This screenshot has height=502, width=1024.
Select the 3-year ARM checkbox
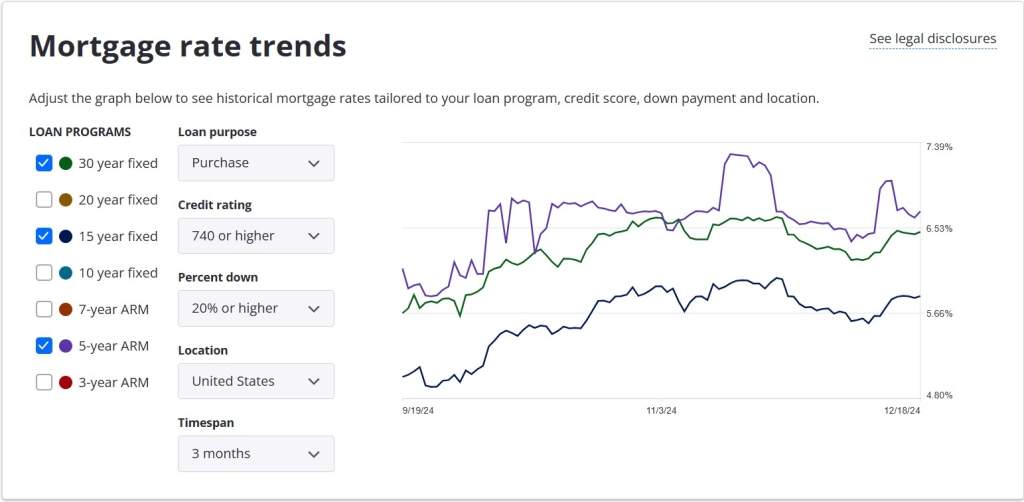tap(44, 382)
